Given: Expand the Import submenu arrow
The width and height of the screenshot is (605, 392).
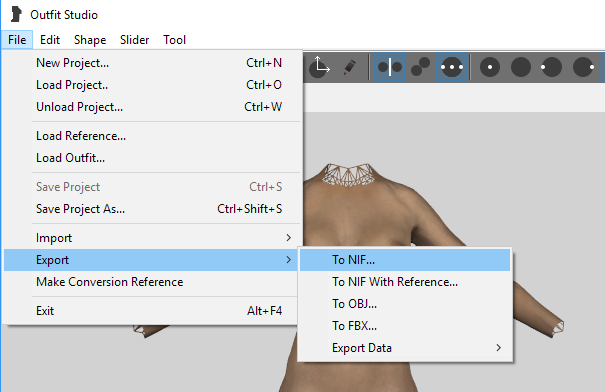Looking at the screenshot, I should (288, 238).
